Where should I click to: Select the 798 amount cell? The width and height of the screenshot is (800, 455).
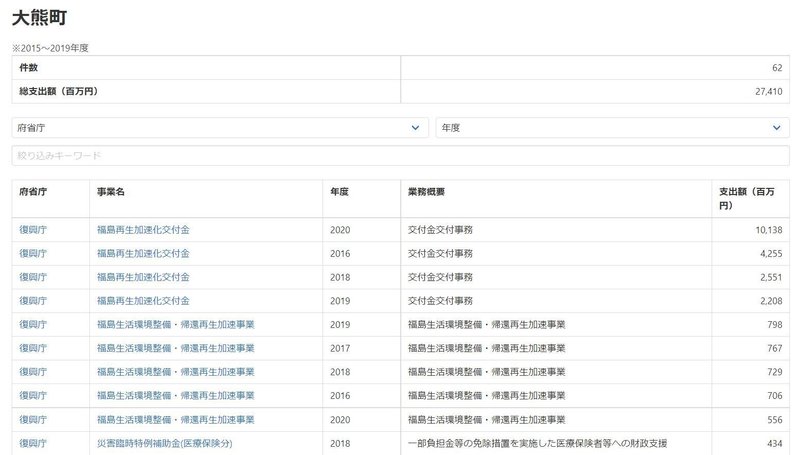751,324
